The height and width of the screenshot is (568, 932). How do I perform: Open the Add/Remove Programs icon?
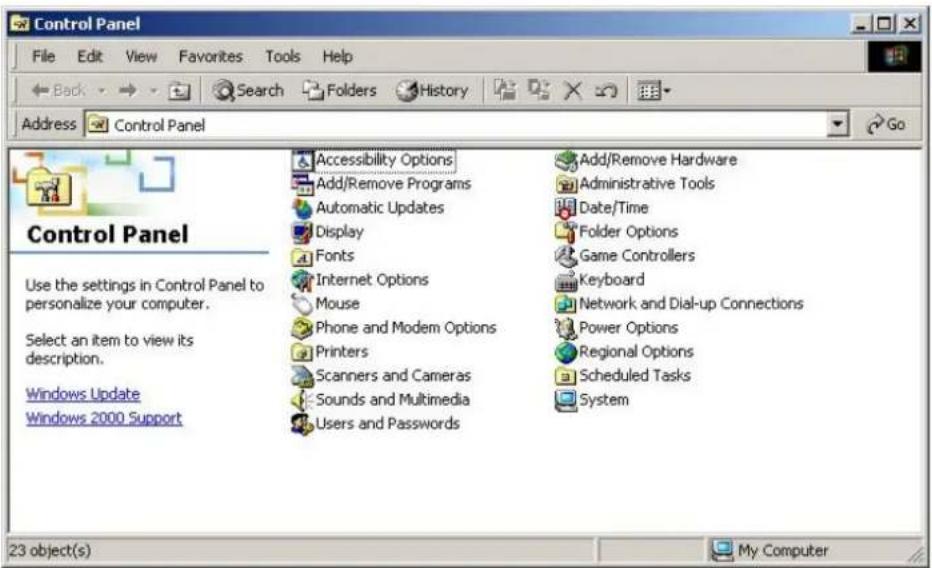pos(303,184)
